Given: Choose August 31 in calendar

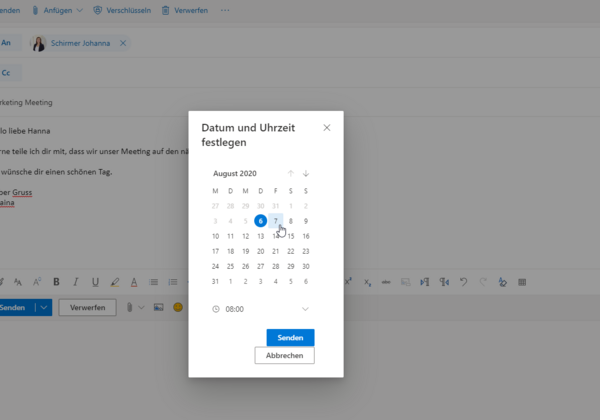Looking at the screenshot, I should [215, 282].
